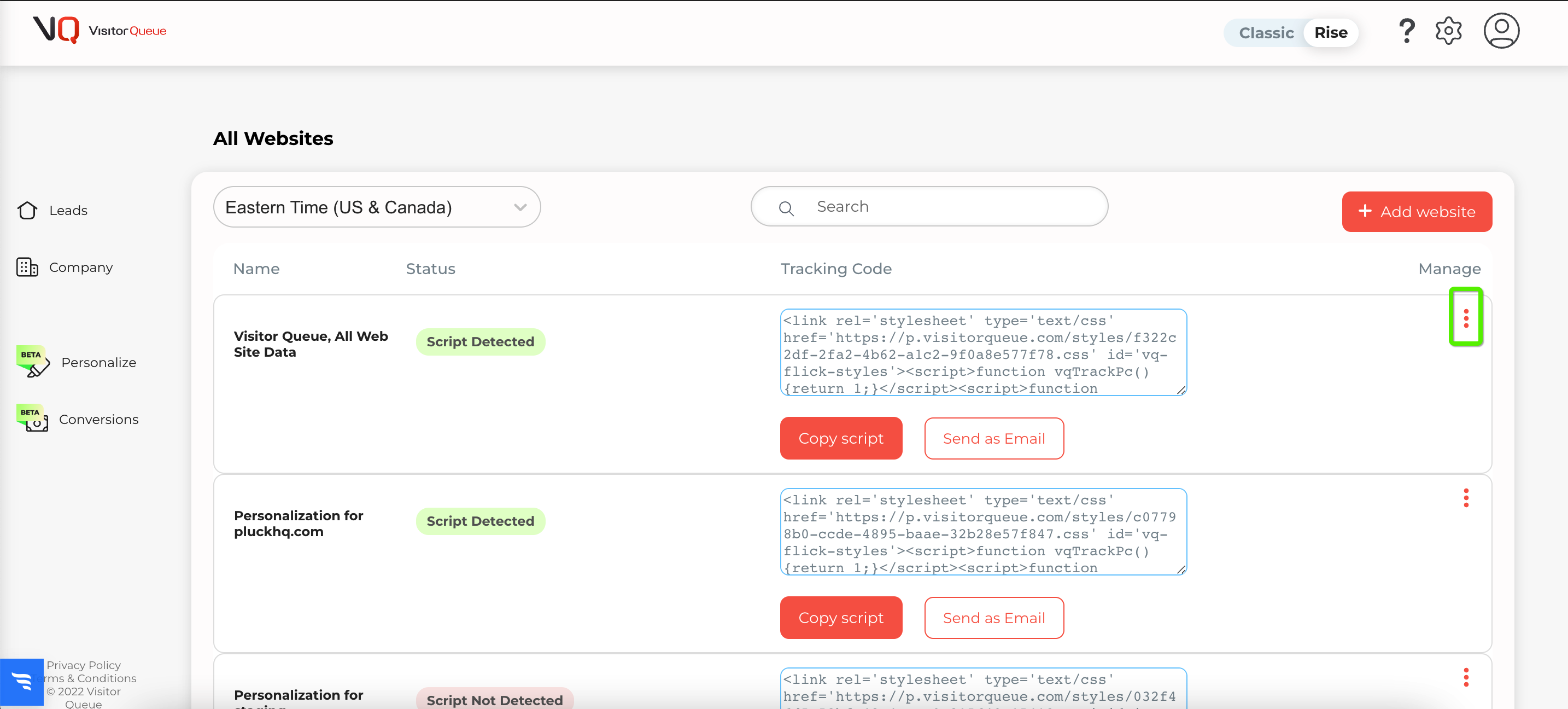Click the search magnifier icon
1568x709 pixels.
click(x=786, y=208)
